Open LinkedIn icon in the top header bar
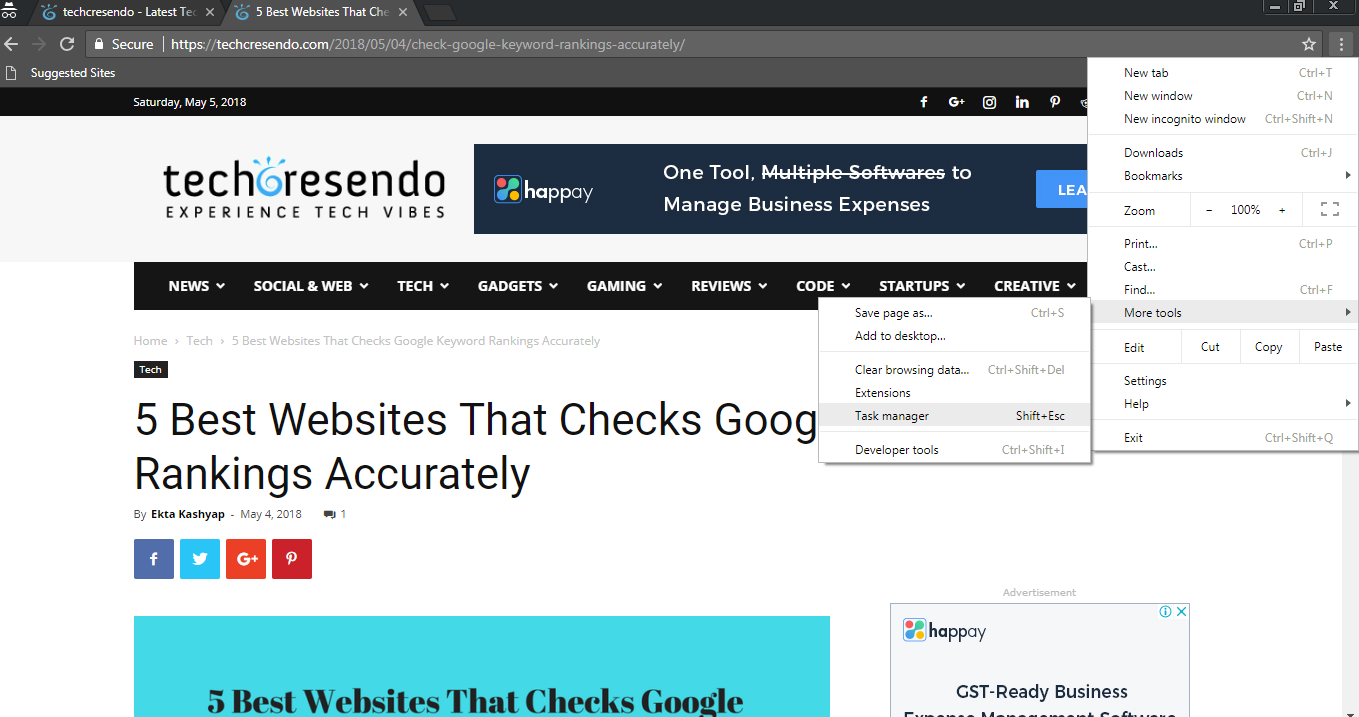Image resolution: width=1359 pixels, height=717 pixels. click(x=1022, y=102)
